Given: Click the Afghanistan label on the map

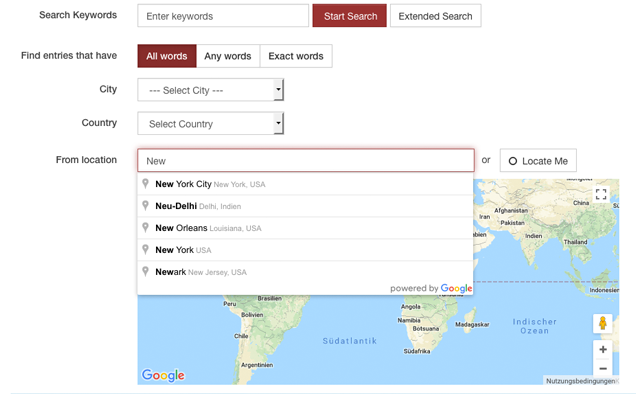Looking at the screenshot, I should click(511, 210).
